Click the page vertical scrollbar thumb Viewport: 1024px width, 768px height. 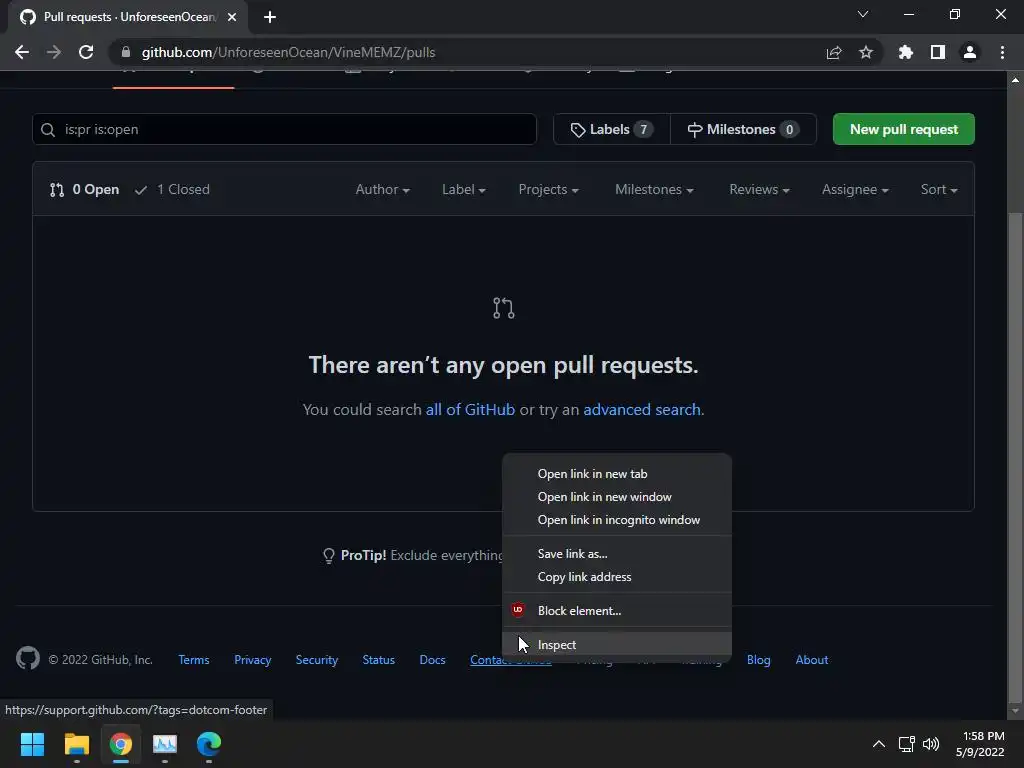tap(1015, 456)
